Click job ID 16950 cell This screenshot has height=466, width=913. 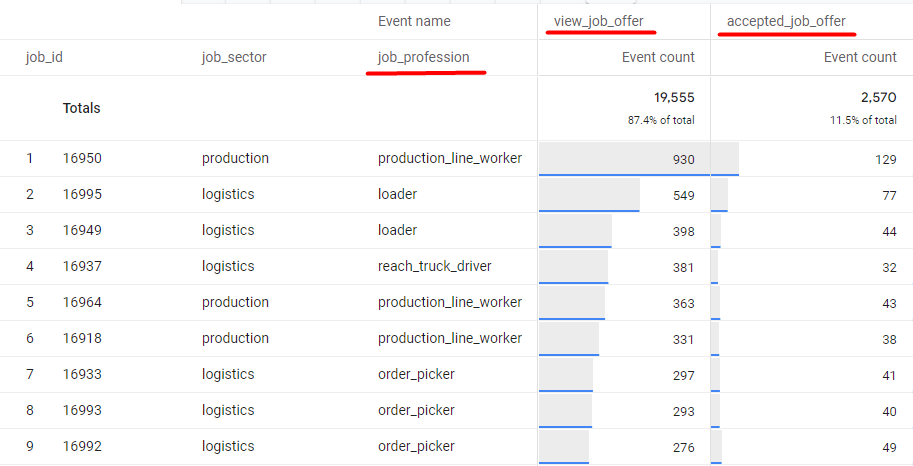(81, 159)
